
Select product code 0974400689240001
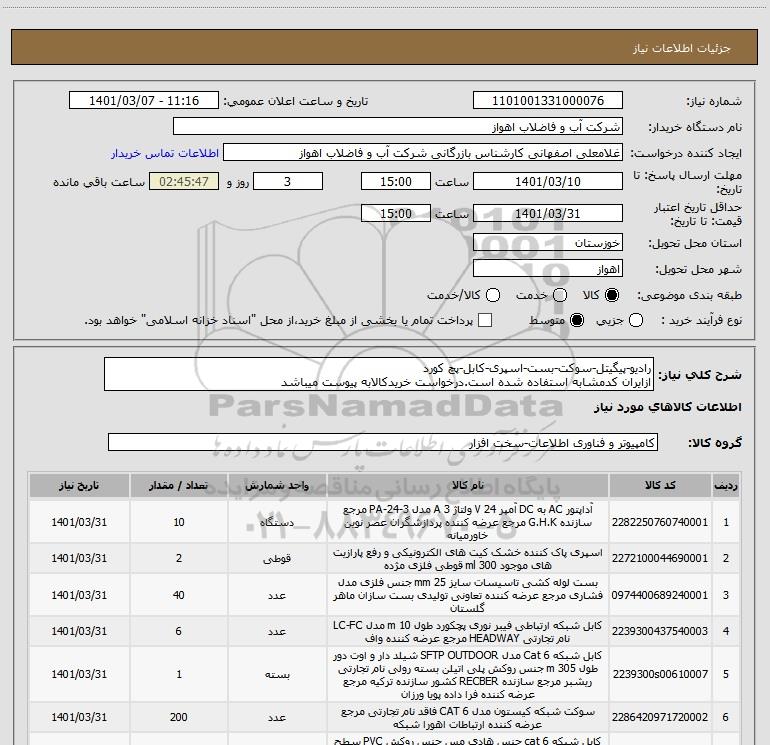[x=660, y=595]
